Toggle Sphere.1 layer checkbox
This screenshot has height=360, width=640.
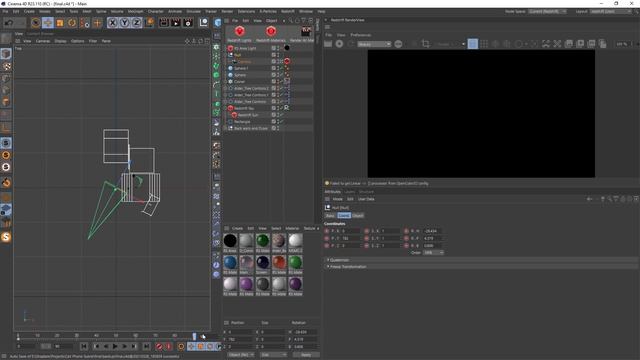point(274,68)
